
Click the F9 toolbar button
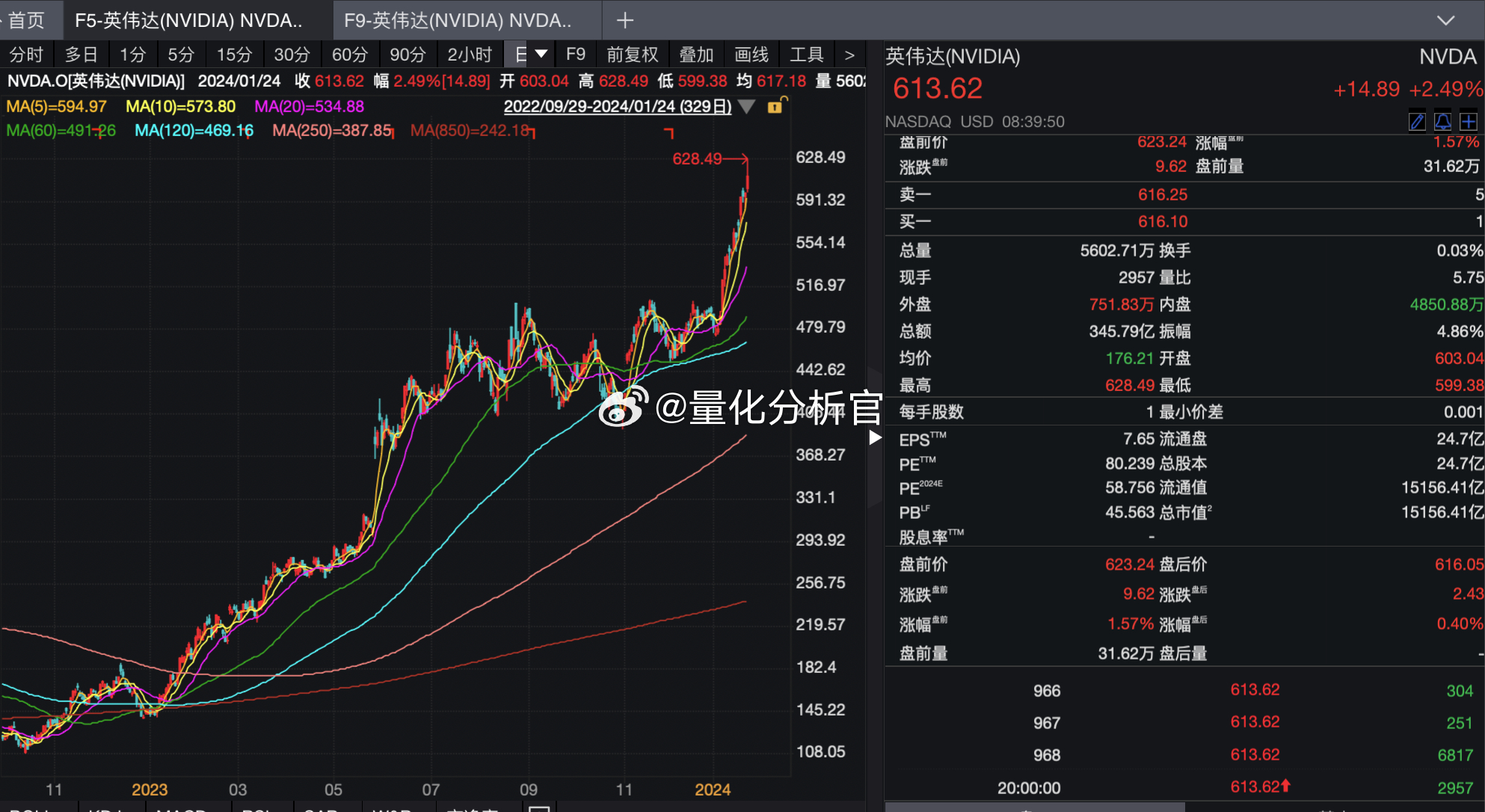(576, 55)
